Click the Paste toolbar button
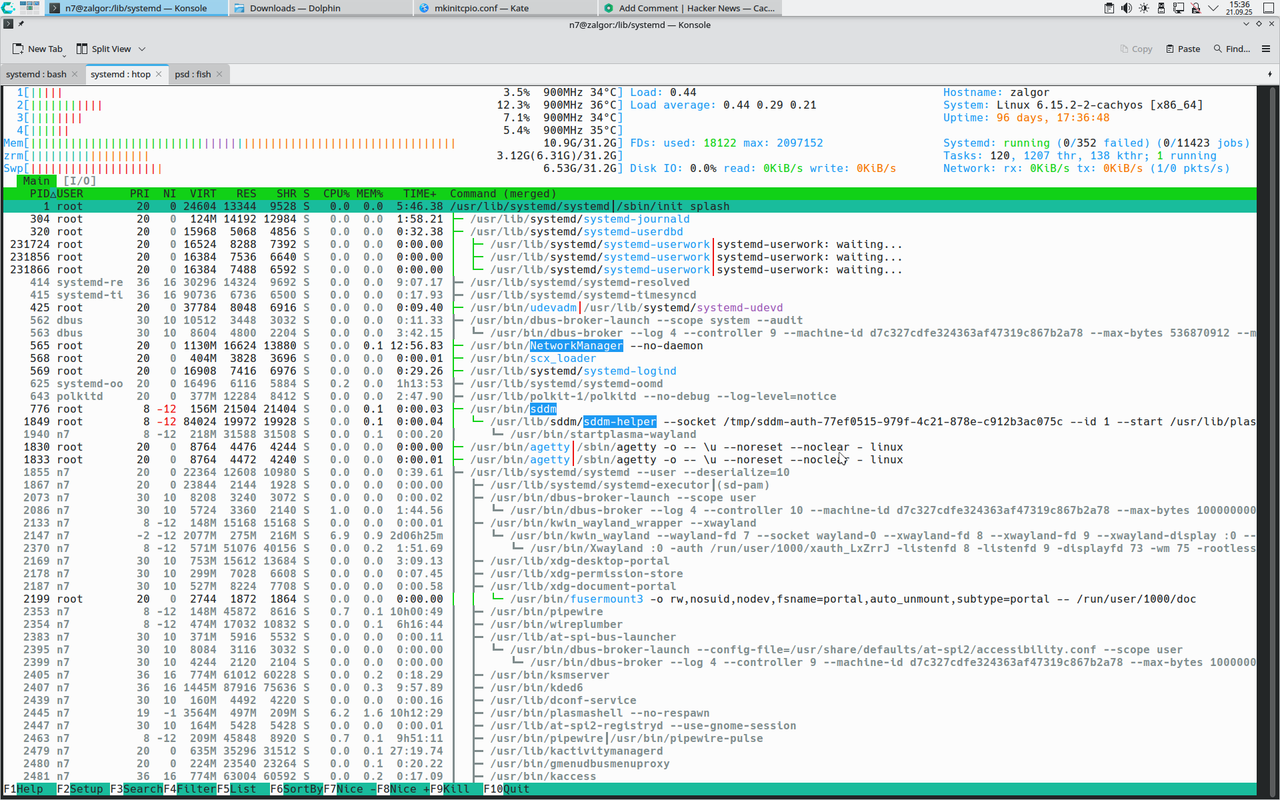The image size is (1280, 800). click(x=1181, y=48)
